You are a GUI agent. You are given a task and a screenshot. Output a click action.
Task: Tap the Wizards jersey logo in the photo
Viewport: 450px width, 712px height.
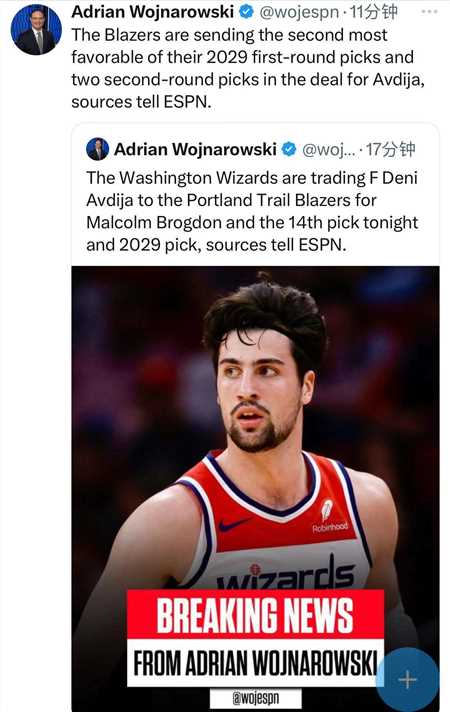coord(286,575)
